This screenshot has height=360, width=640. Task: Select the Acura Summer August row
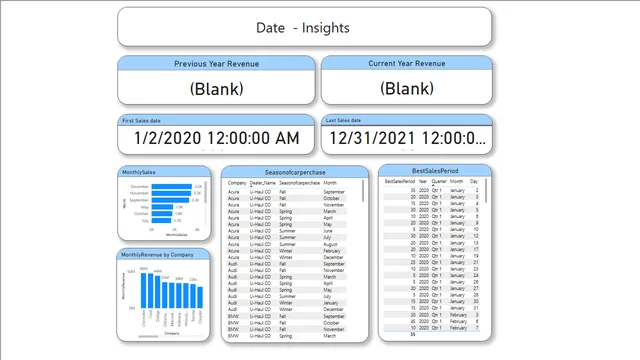coord(287,244)
